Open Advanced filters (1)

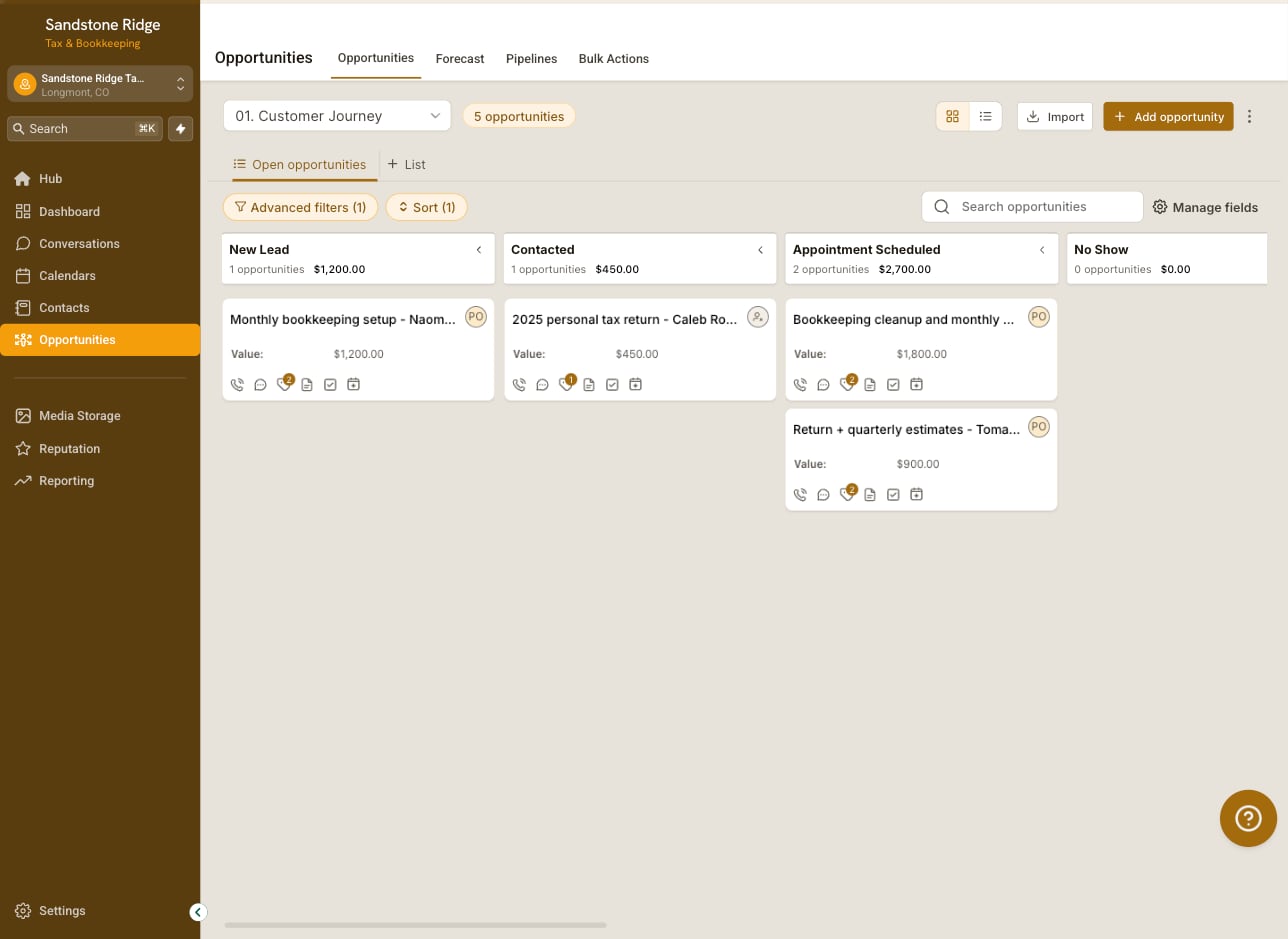coord(300,207)
